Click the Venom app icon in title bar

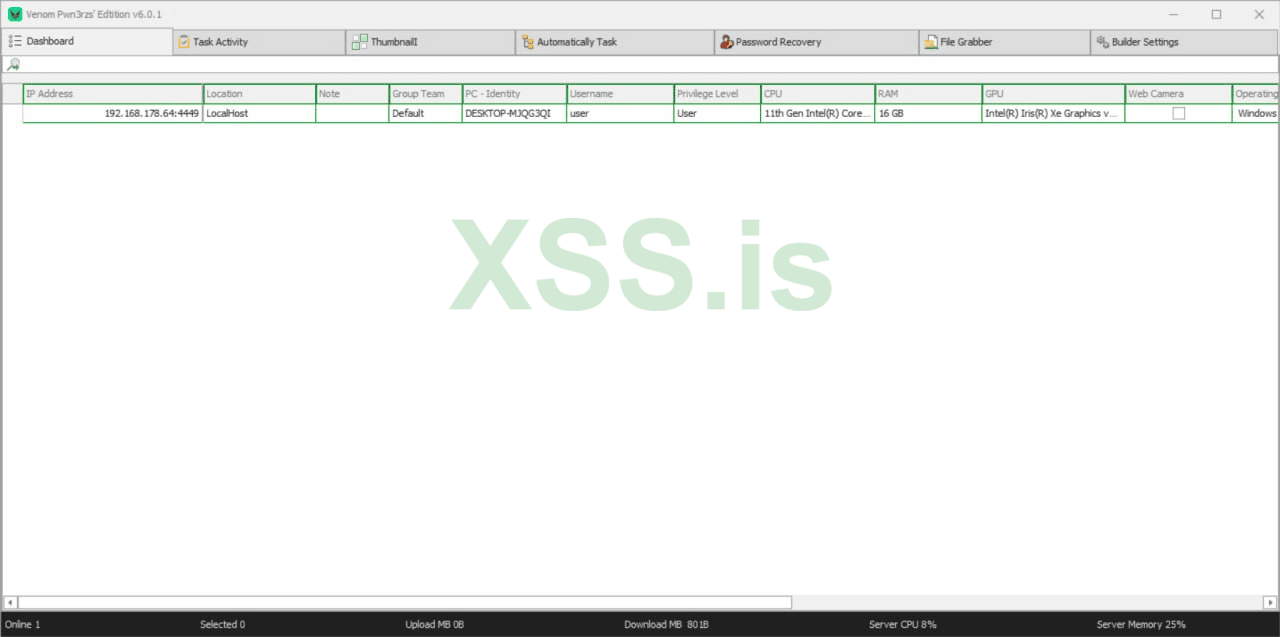click(14, 14)
